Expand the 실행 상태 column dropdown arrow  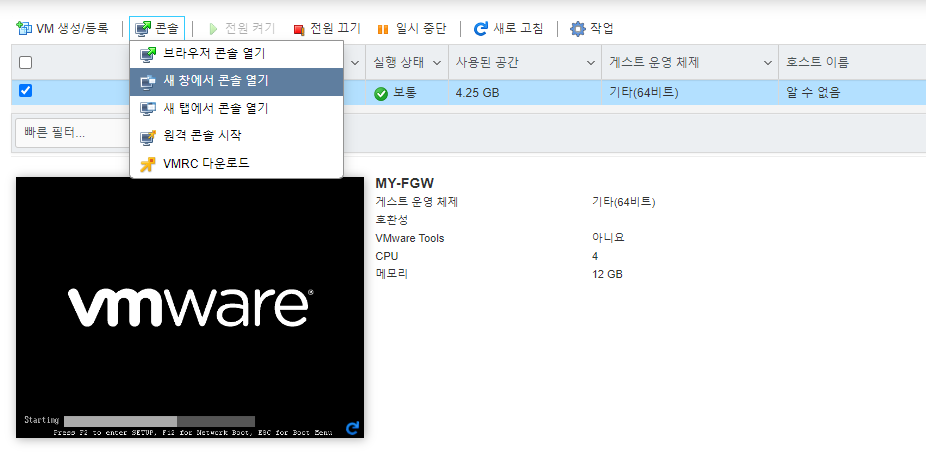tap(437, 63)
